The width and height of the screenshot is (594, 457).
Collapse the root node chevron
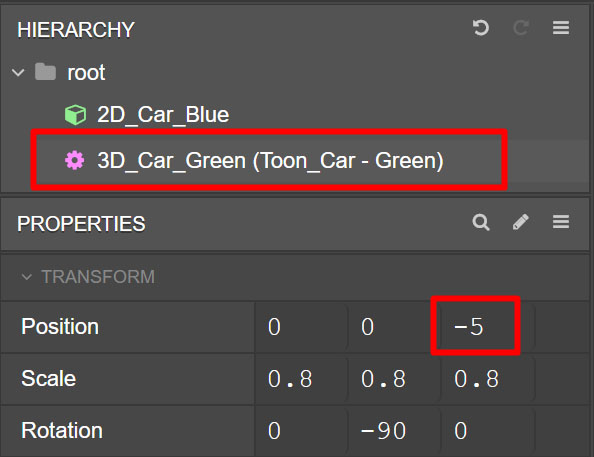coord(18,72)
